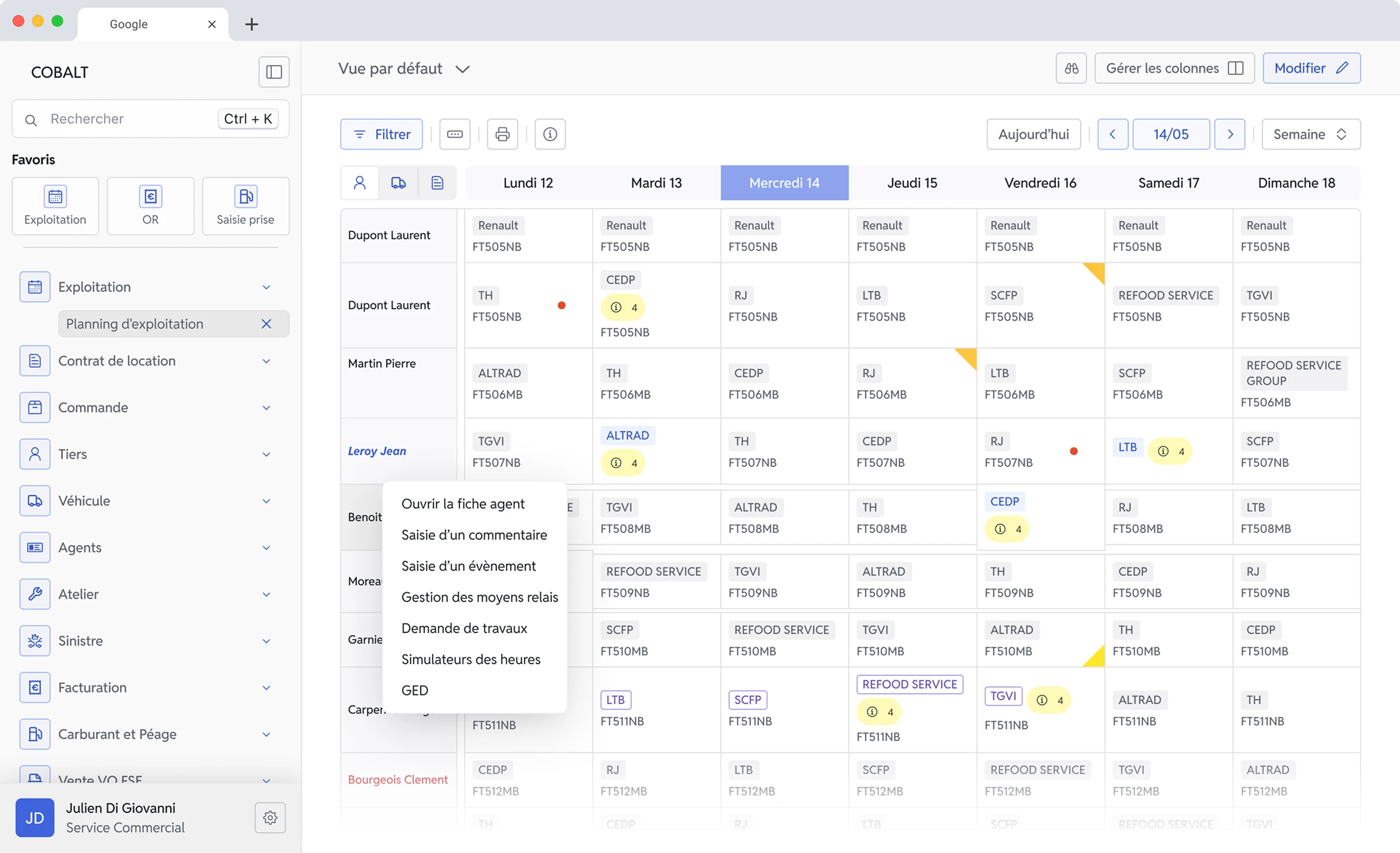This screenshot has width=1400, height=853.
Task: Open the Semaine period selector
Action: click(x=1311, y=134)
